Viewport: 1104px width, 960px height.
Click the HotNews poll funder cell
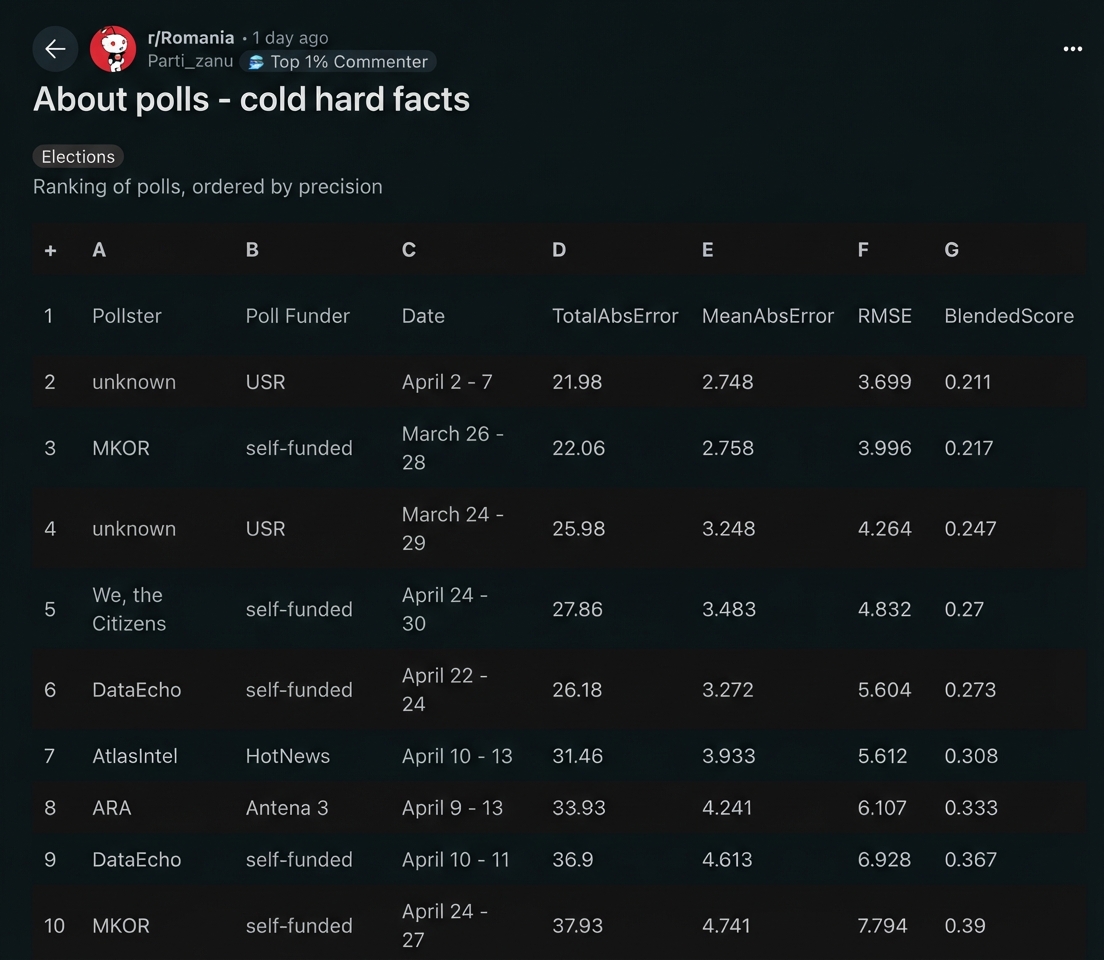(288, 756)
